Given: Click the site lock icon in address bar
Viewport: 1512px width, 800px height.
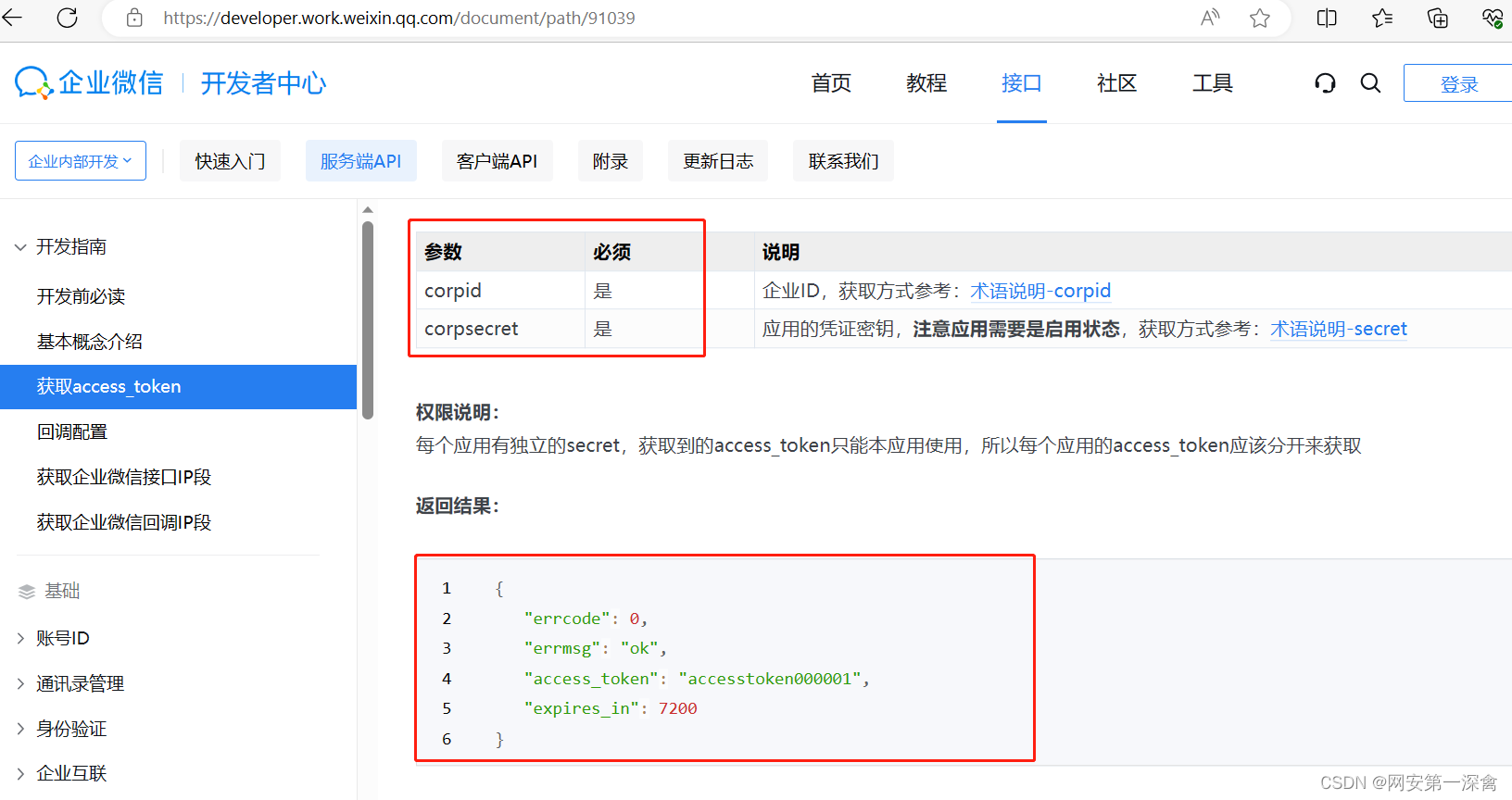Looking at the screenshot, I should pyautogui.click(x=134, y=18).
